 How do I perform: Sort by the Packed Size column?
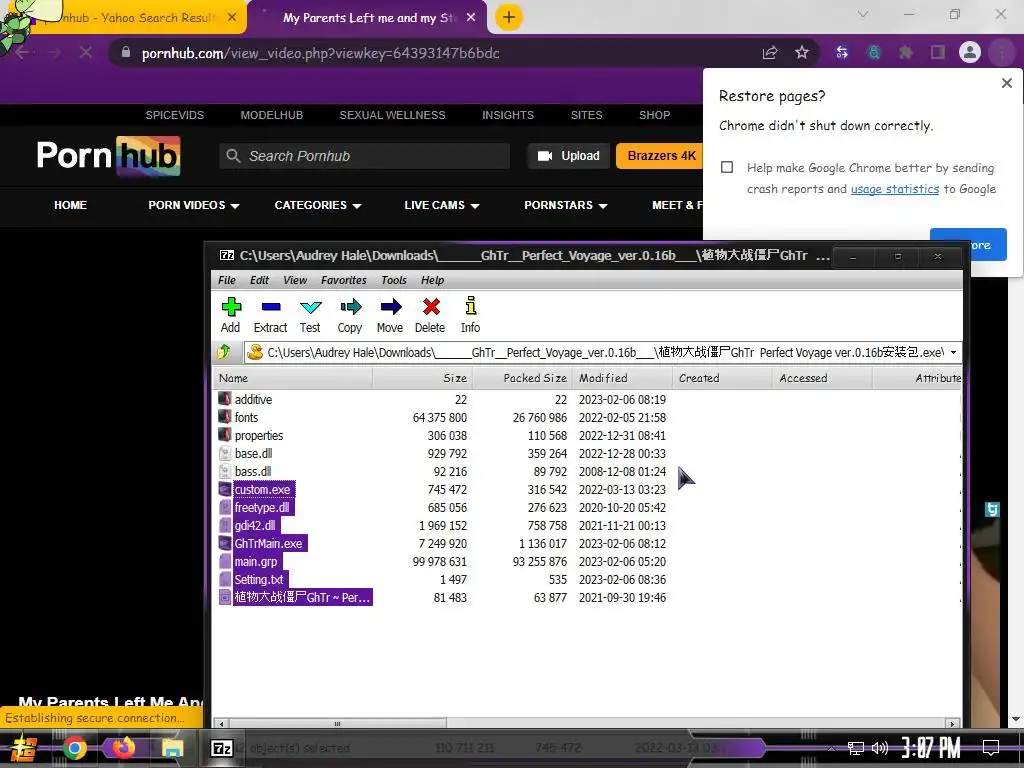[522, 378]
